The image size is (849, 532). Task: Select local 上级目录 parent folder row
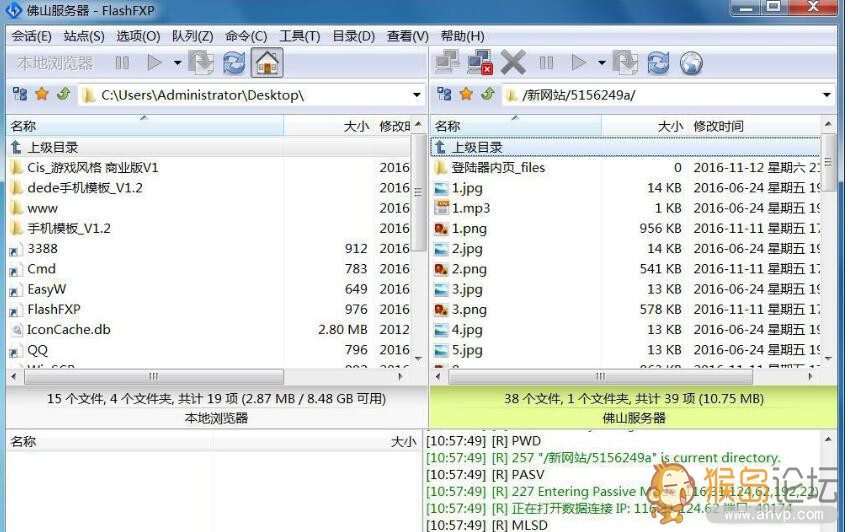point(208,147)
